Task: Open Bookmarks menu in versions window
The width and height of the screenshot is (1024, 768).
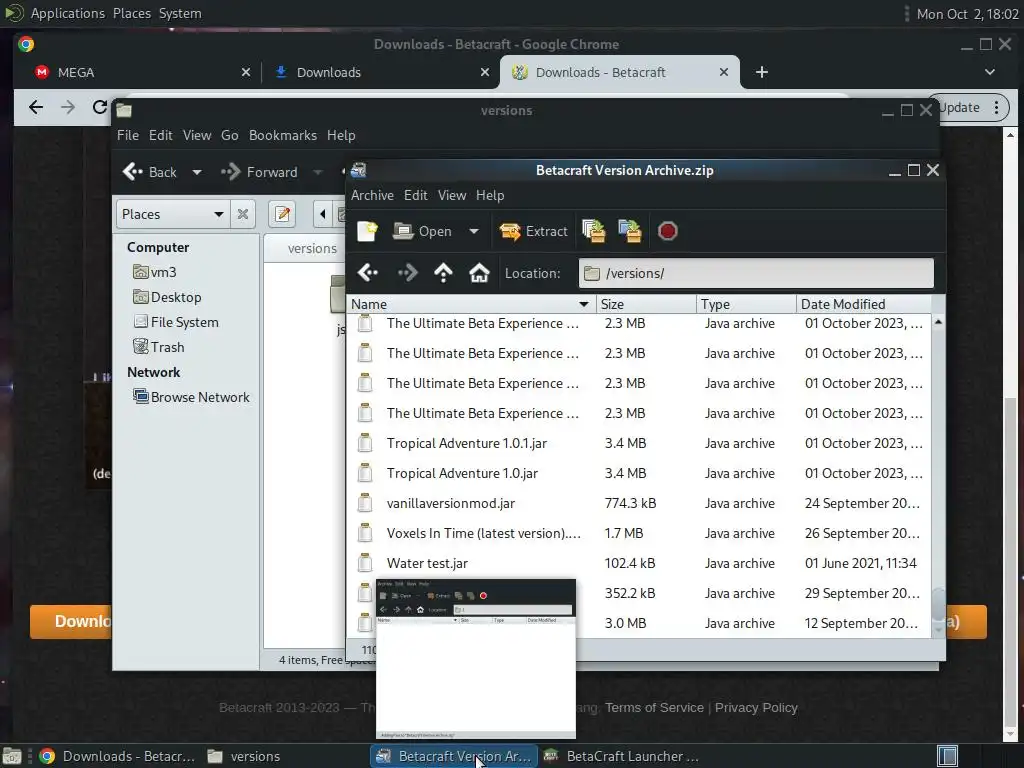Action: (x=283, y=135)
